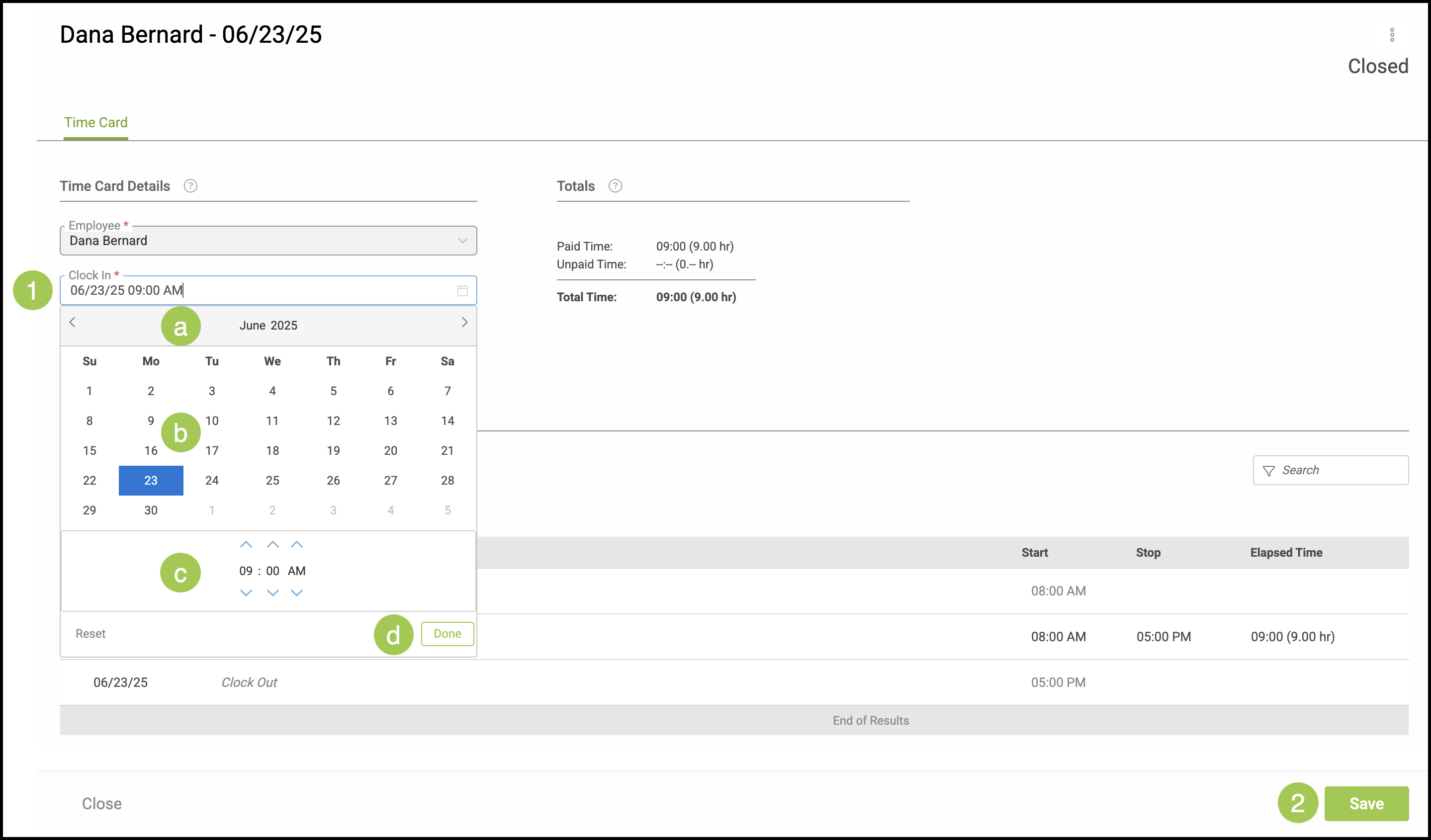The height and width of the screenshot is (840, 1431).
Task: Go to previous month in calendar
Action: 73,323
